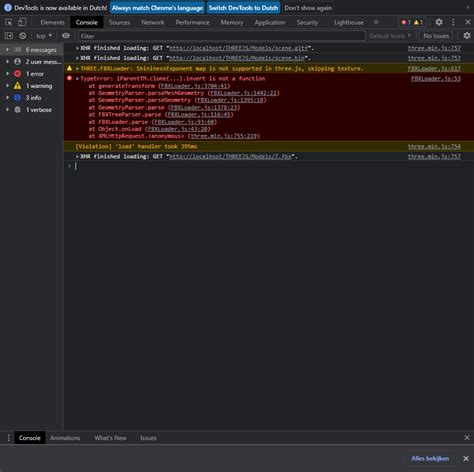Open the Application tab
The image size is (474, 472).
click(270, 22)
